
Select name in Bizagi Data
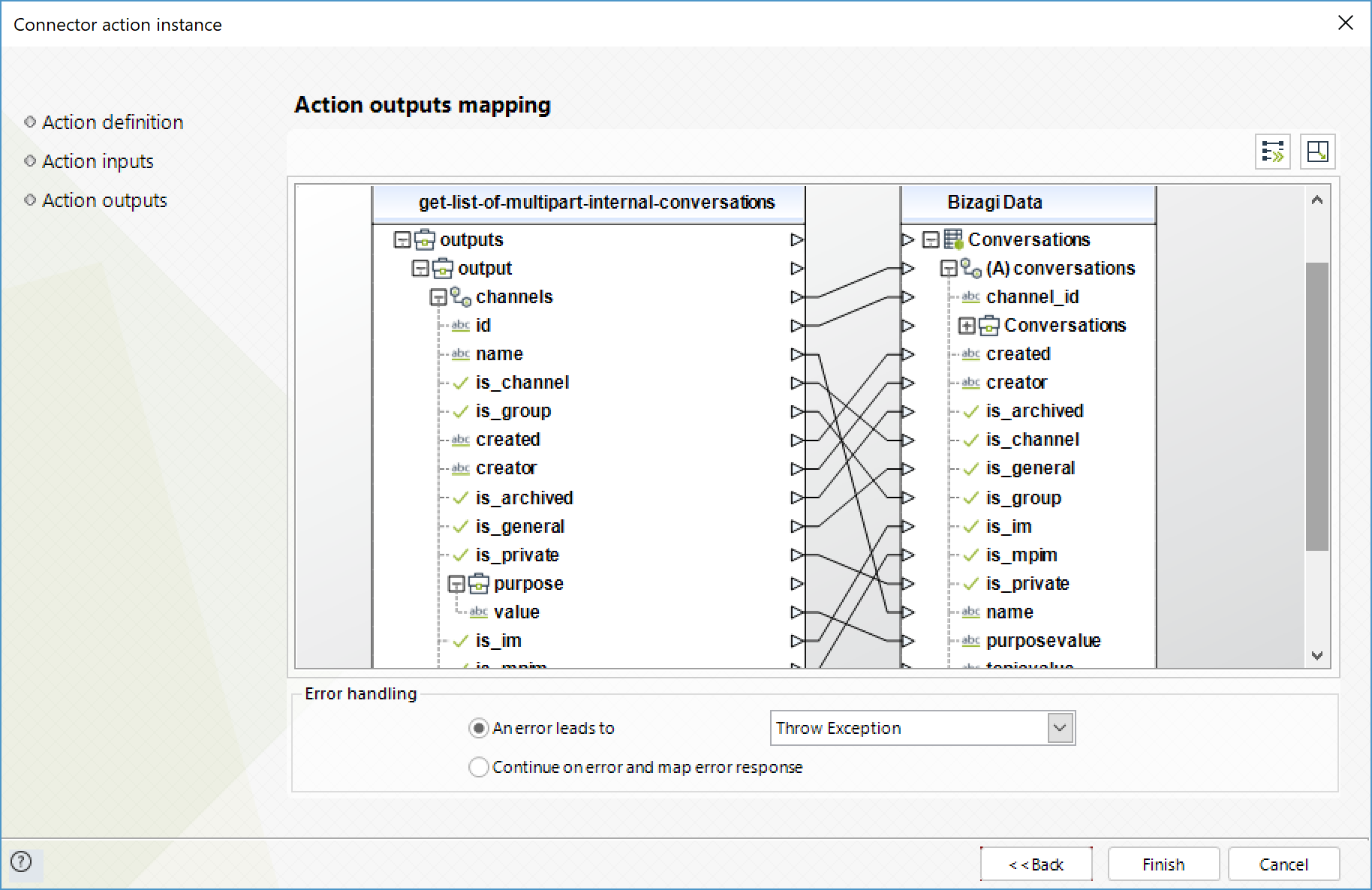coord(1009,612)
